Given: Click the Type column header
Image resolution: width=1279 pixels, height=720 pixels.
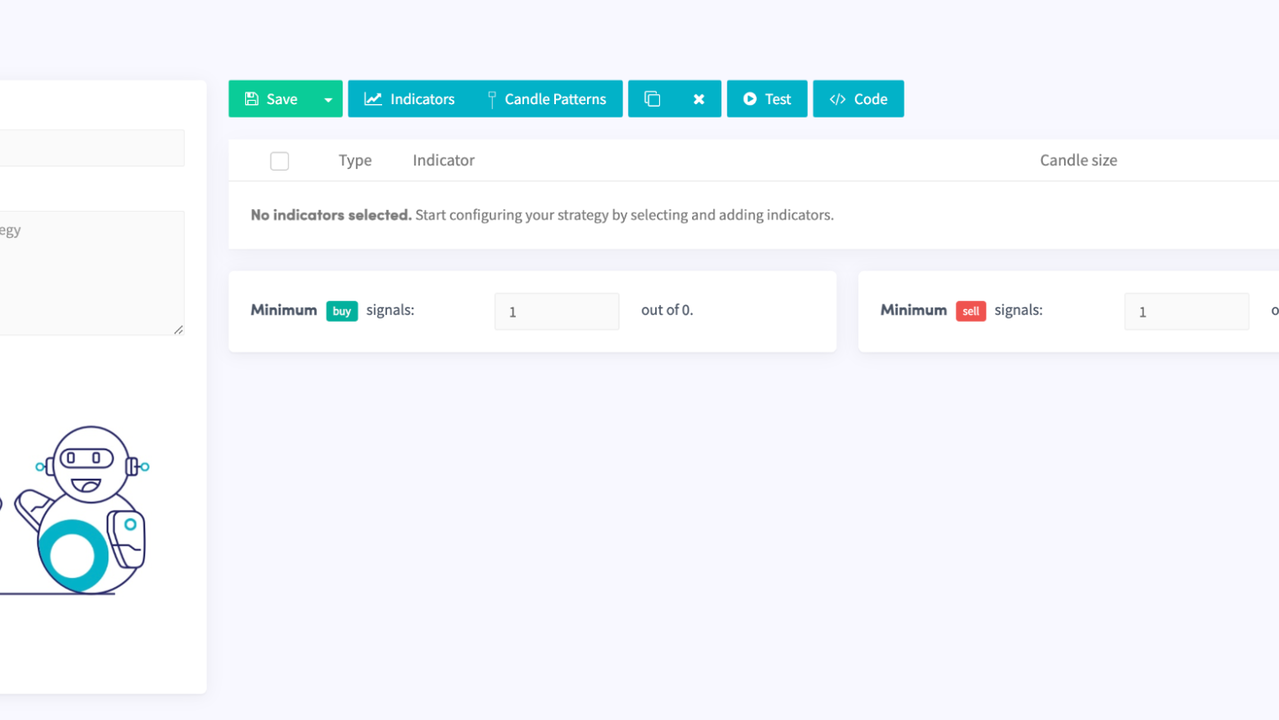Looking at the screenshot, I should pos(355,160).
